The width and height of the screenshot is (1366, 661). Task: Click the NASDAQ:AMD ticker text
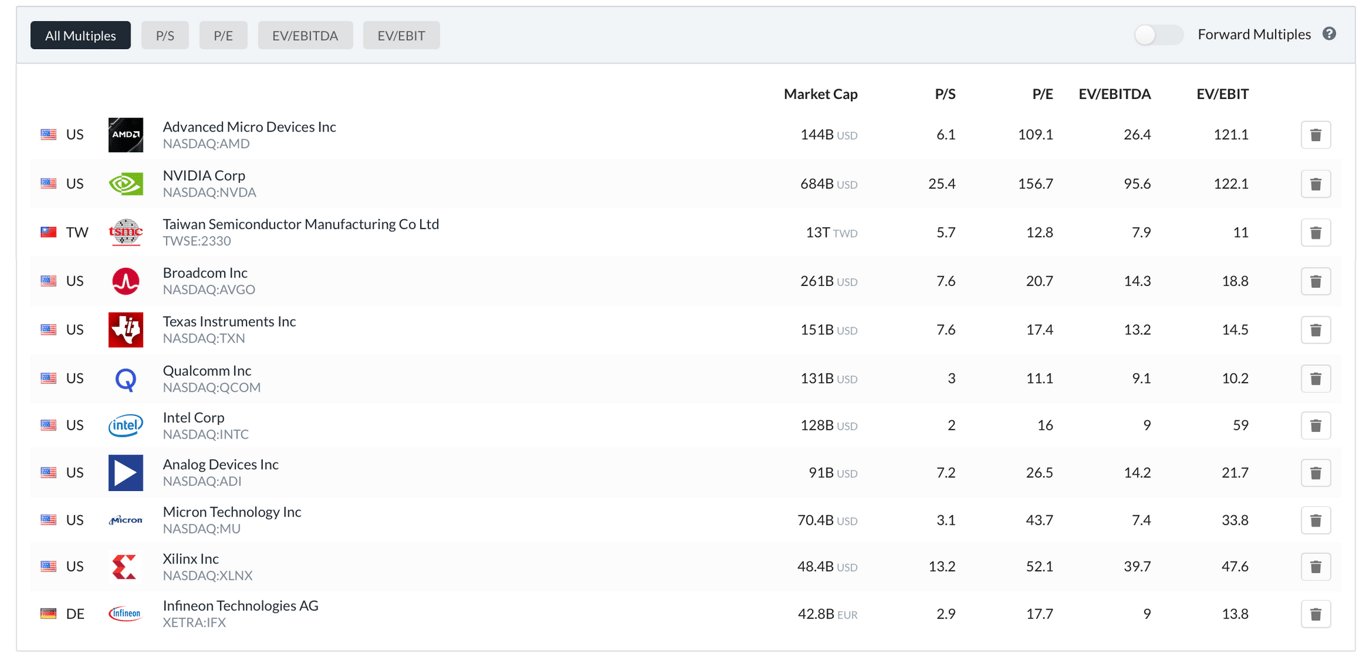click(206, 144)
